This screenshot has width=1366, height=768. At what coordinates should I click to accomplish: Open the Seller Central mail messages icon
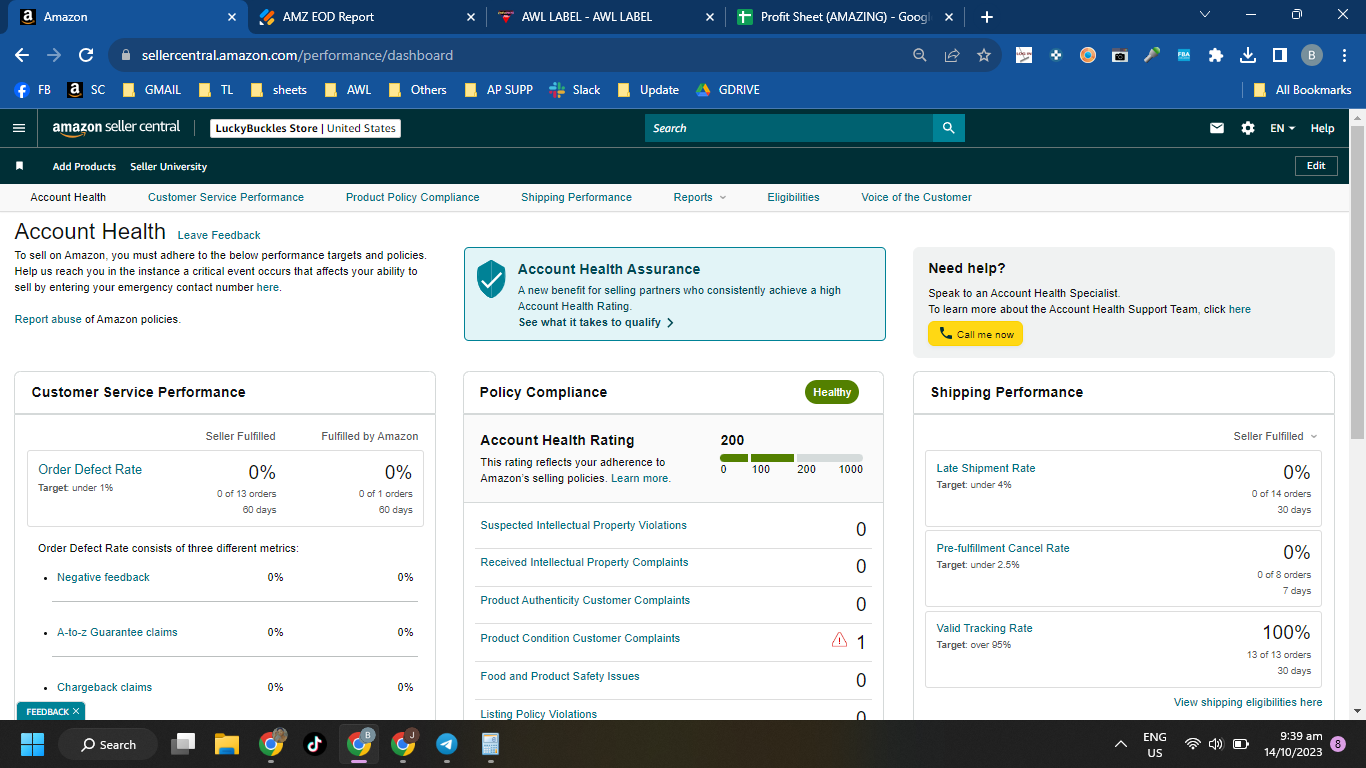click(x=1217, y=128)
